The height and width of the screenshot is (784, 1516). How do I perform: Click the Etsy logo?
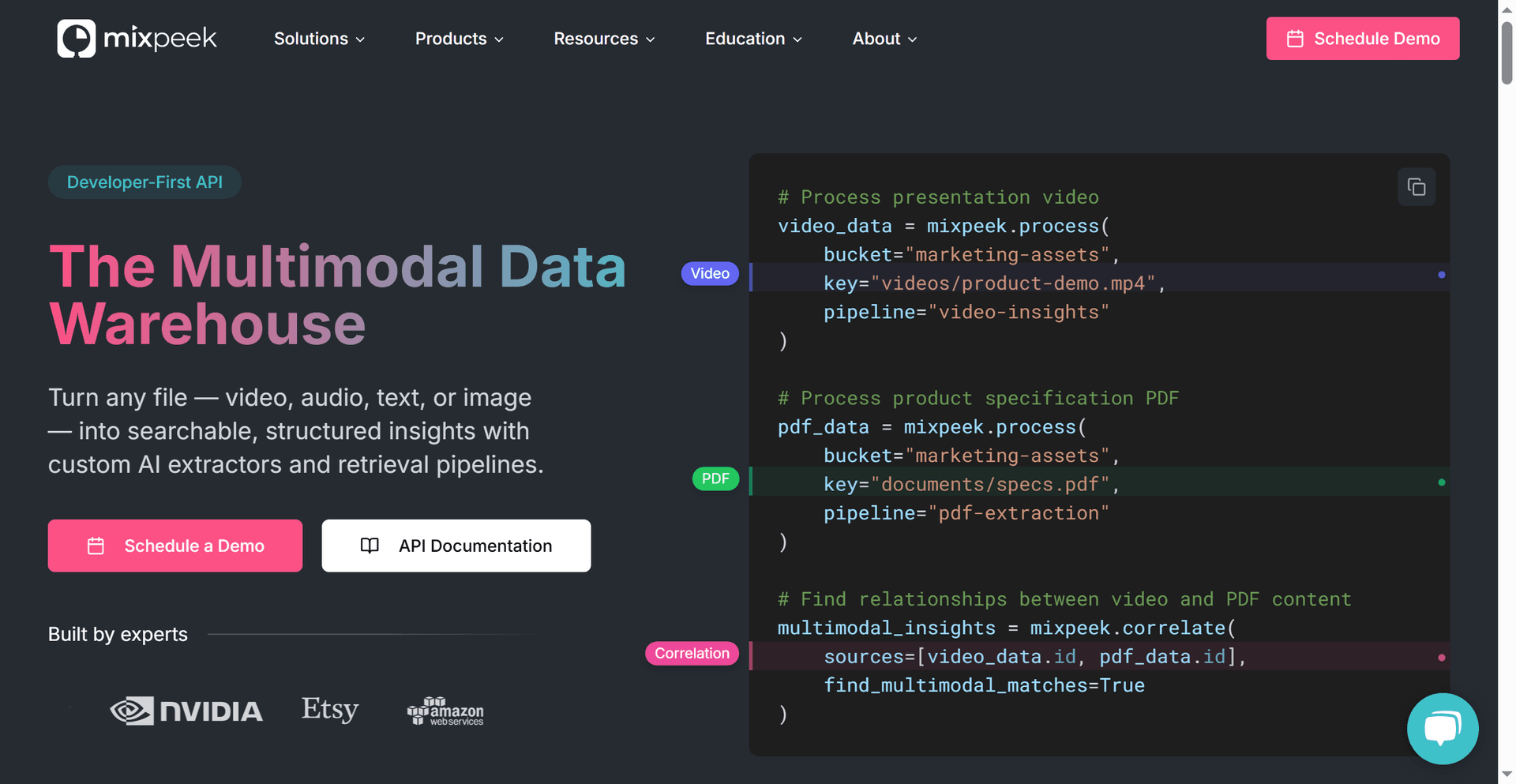coord(330,709)
